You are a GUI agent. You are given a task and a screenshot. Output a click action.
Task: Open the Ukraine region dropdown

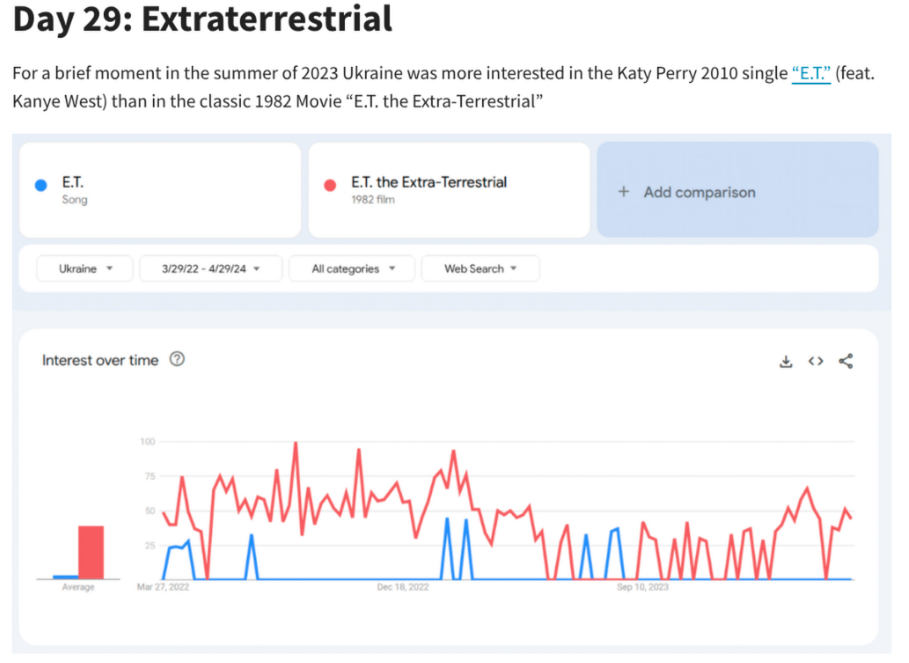pyautogui.click(x=85, y=269)
